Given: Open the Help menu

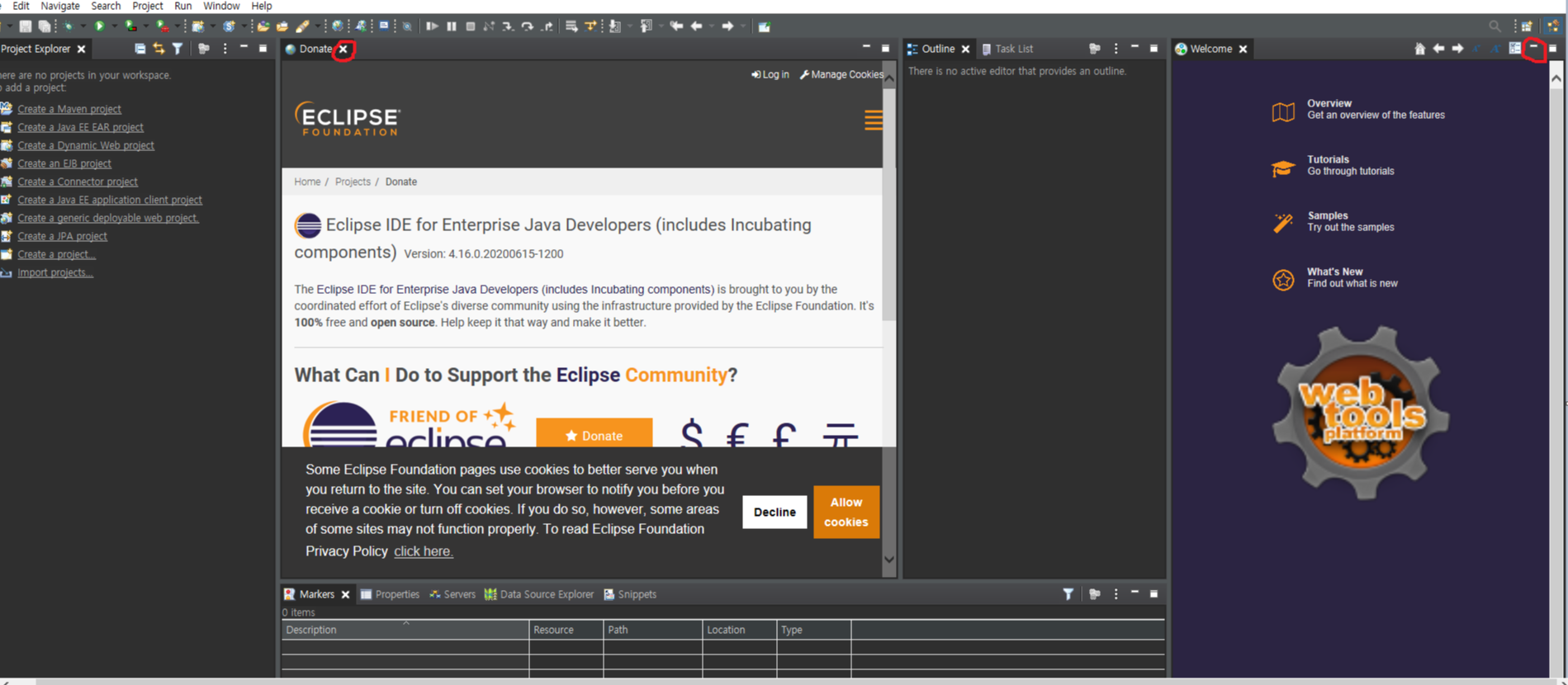Looking at the screenshot, I should [x=262, y=6].
